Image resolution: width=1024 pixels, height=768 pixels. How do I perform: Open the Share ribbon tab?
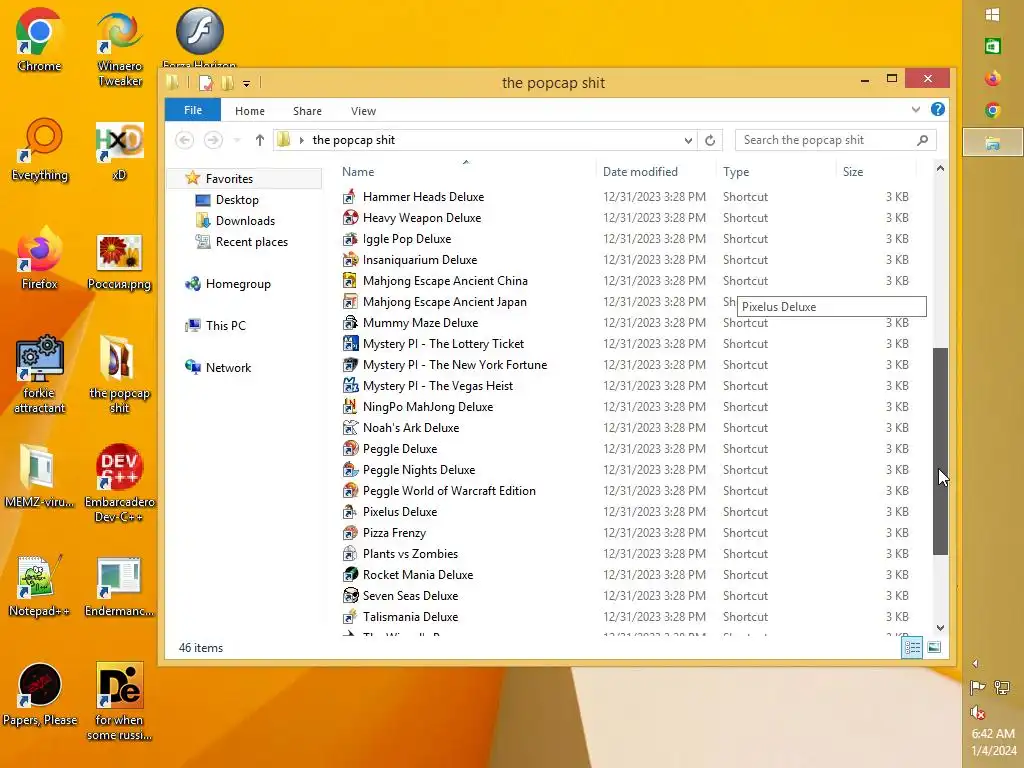307,111
